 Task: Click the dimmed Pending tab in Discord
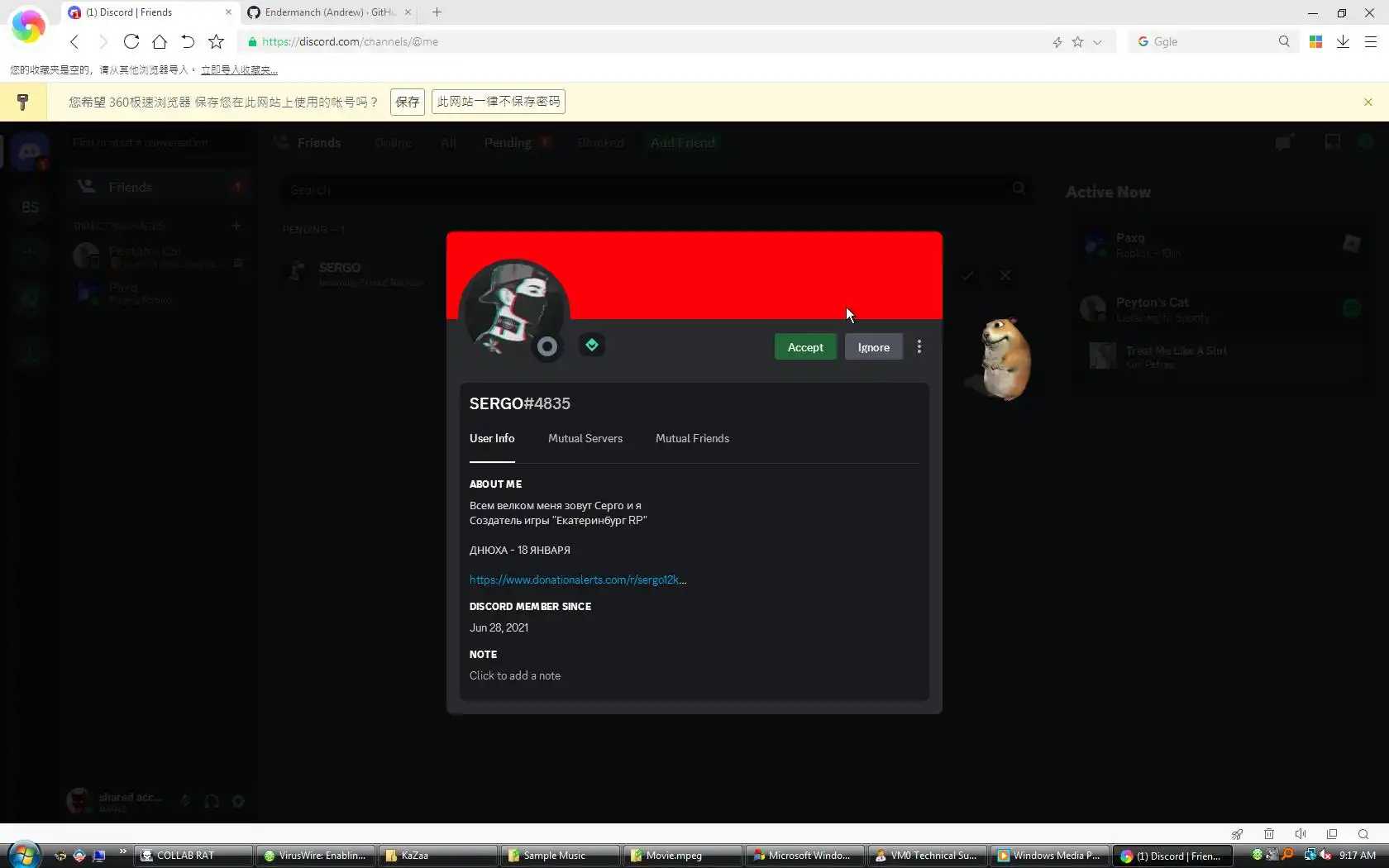[x=508, y=143]
